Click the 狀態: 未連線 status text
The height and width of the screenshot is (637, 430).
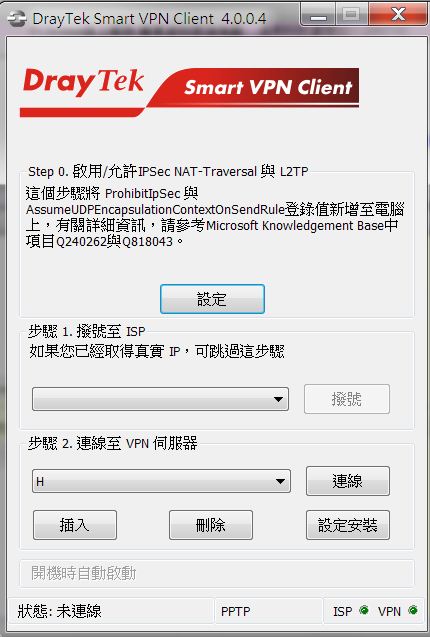pyautogui.click(x=59, y=611)
